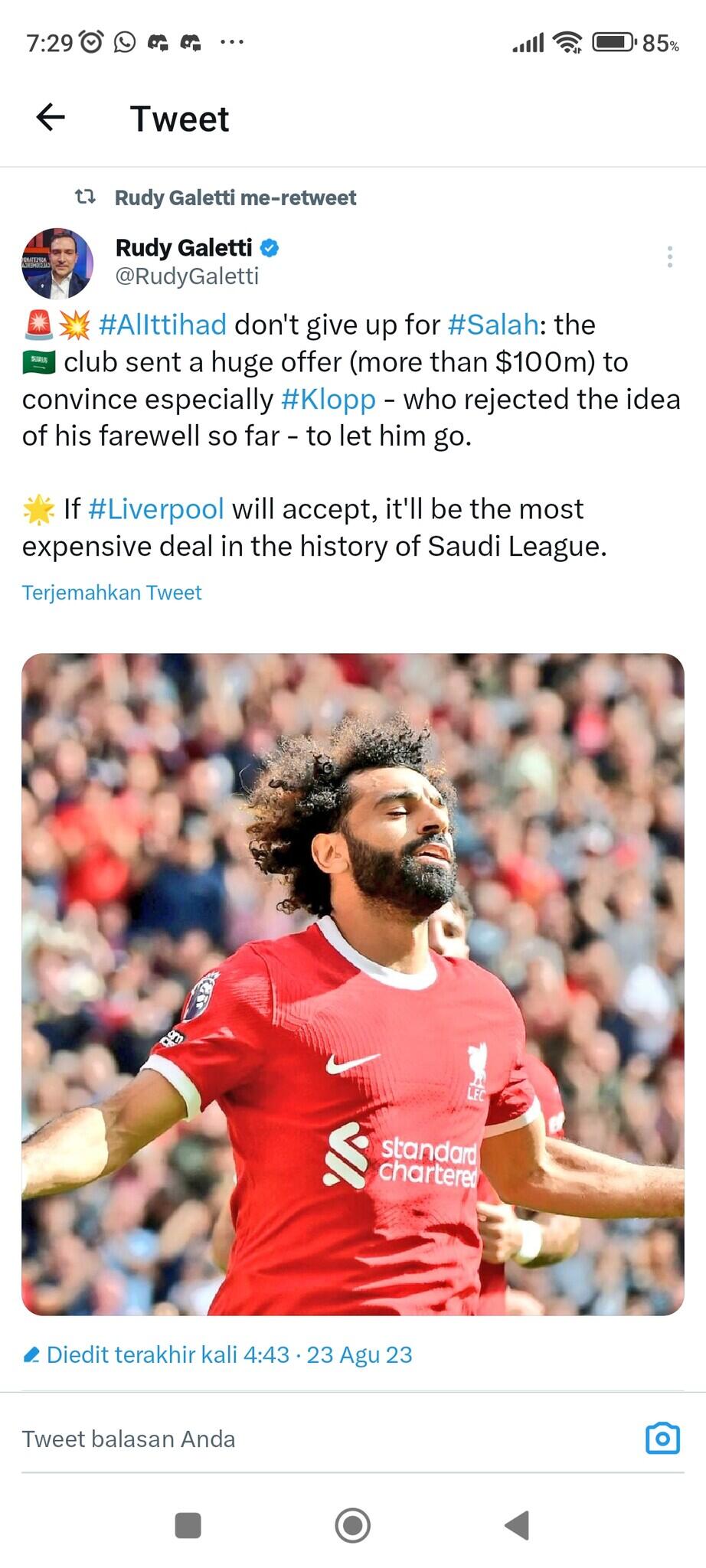The height and width of the screenshot is (1568, 706).
Task: Open @RudyGaletti handle
Action: pos(187,276)
